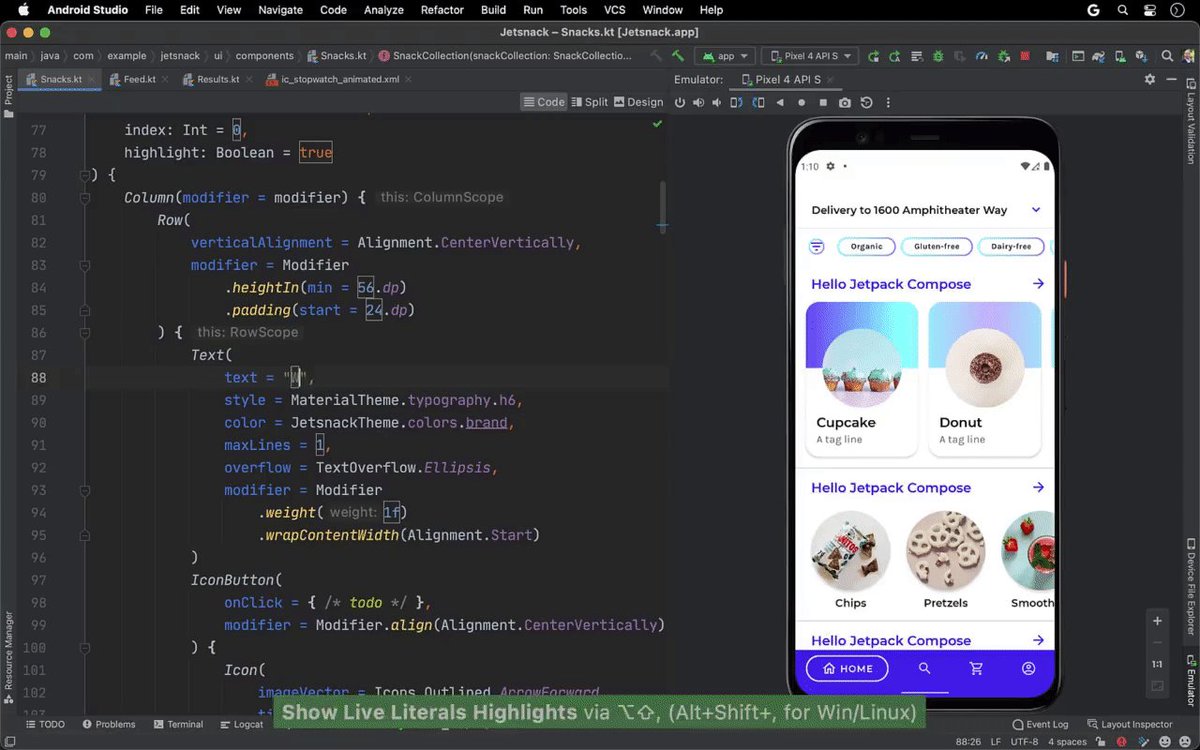The height and width of the screenshot is (750, 1200).
Task: Switch the editor to Code view
Action: pos(544,102)
